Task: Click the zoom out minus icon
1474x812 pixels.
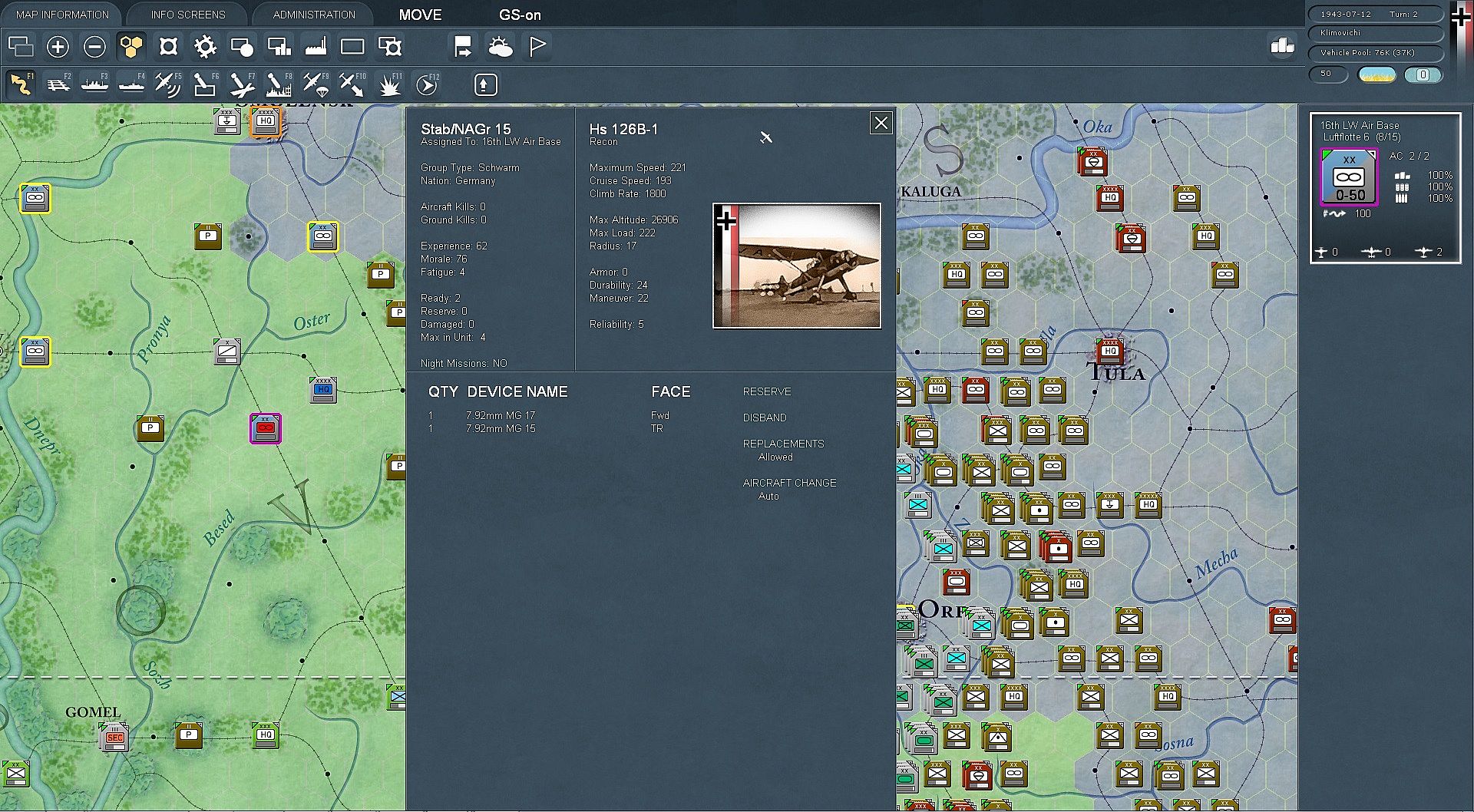Action: [94, 47]
